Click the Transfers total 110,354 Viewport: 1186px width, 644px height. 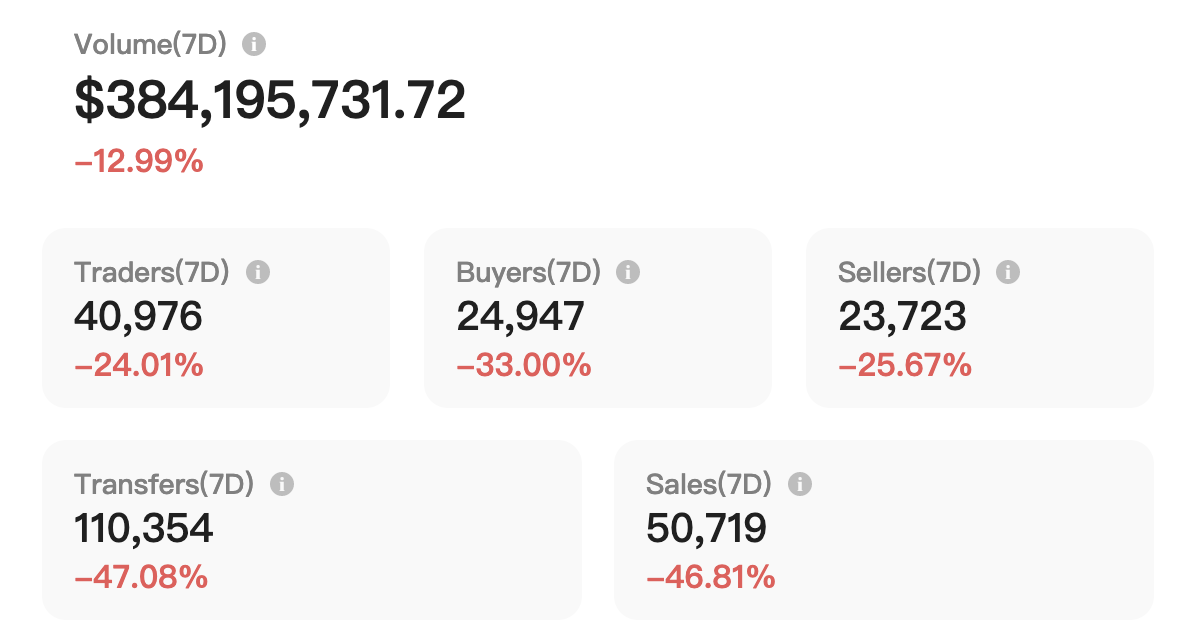[144, 529]
